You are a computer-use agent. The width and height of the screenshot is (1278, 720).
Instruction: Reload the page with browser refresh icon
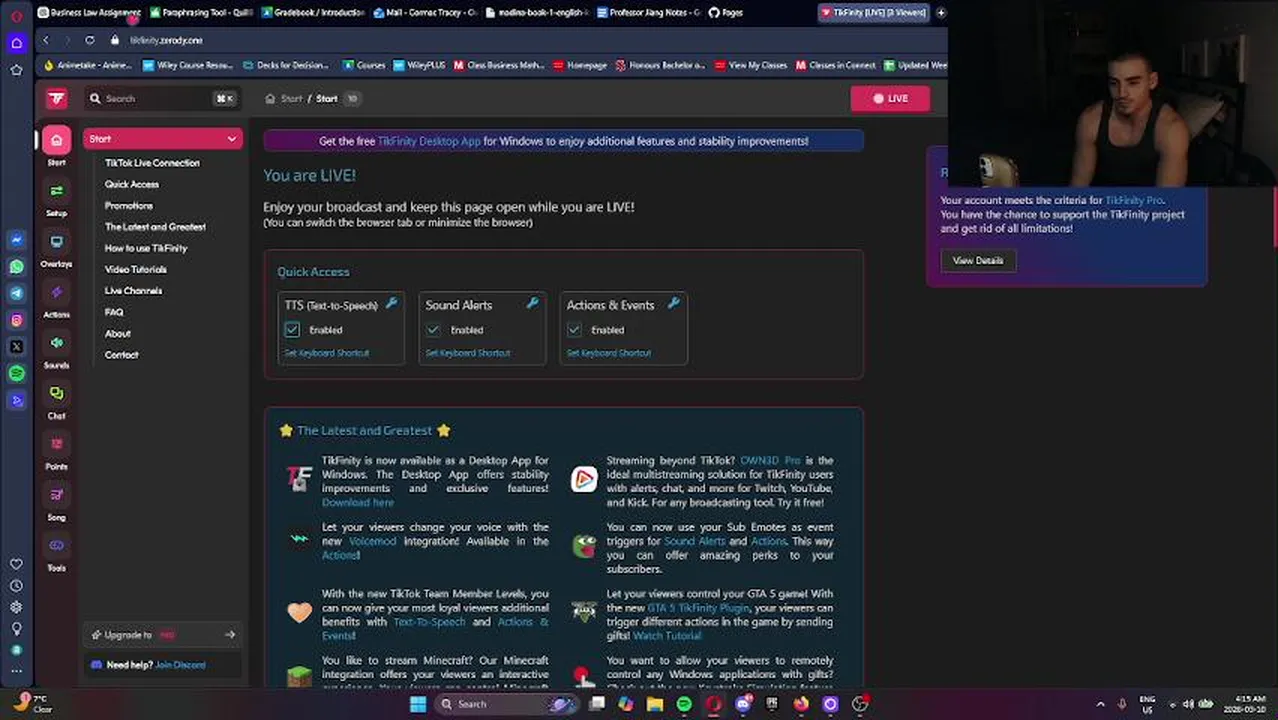click(90, 40)
